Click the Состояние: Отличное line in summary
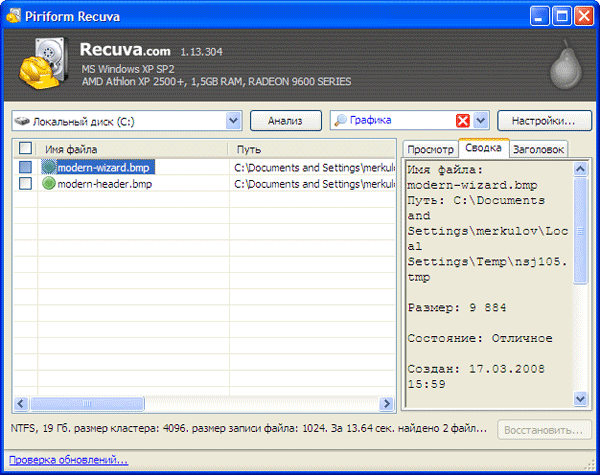The height and width of the screenshot is (475, 600). pyautogui.click(x=480, y=338)
